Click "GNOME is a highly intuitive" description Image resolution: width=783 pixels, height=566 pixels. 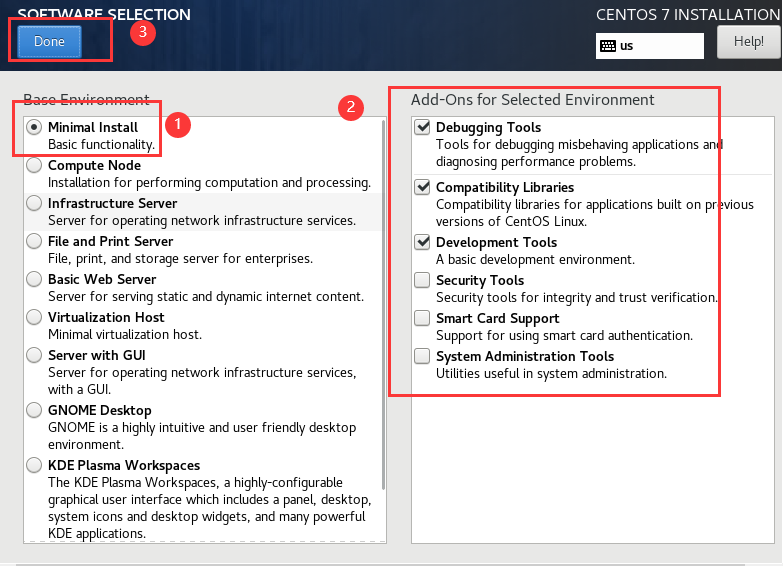pyautogui.click(x=202, y=436)
